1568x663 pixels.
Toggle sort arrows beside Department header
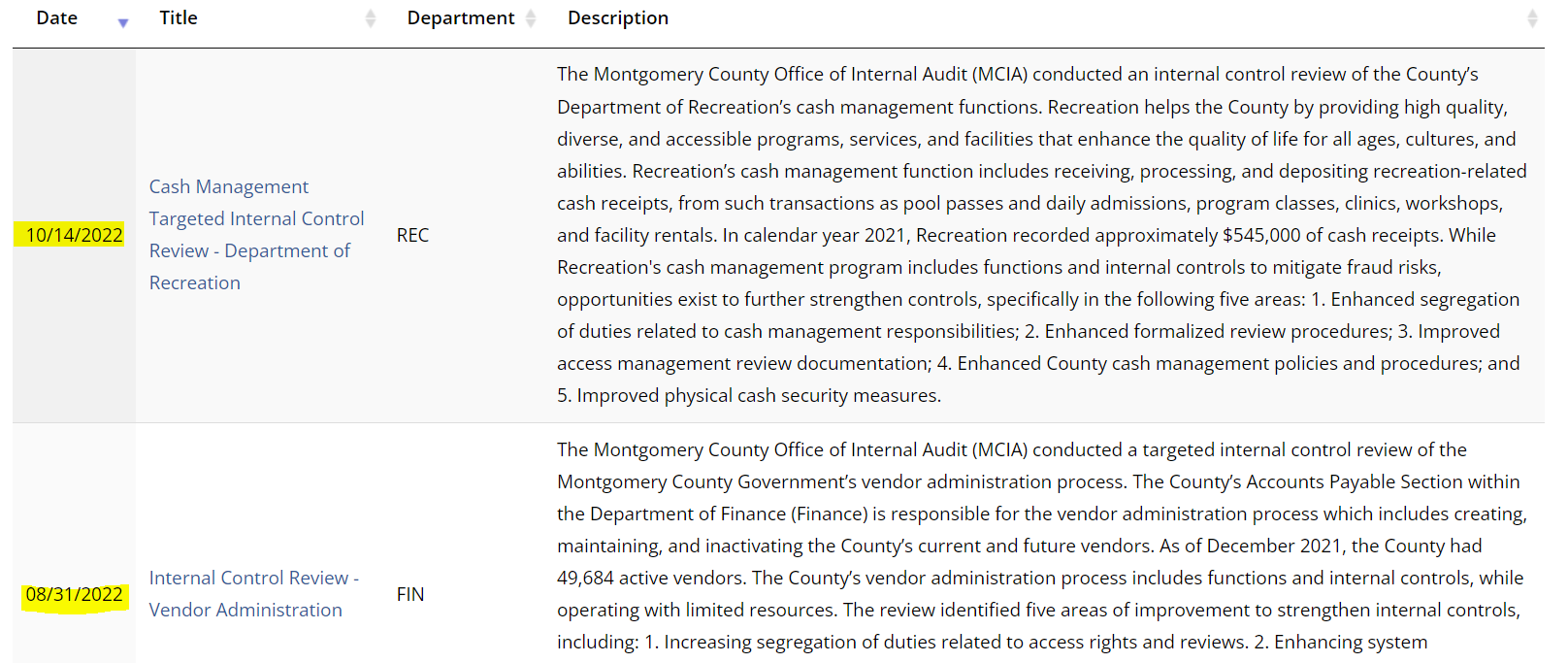click(531, 18)
